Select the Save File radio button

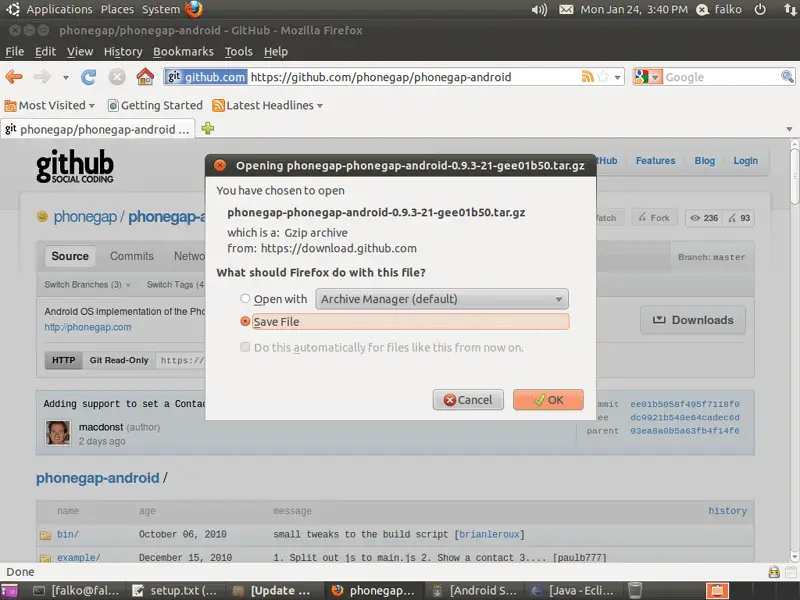pos(245,321)
